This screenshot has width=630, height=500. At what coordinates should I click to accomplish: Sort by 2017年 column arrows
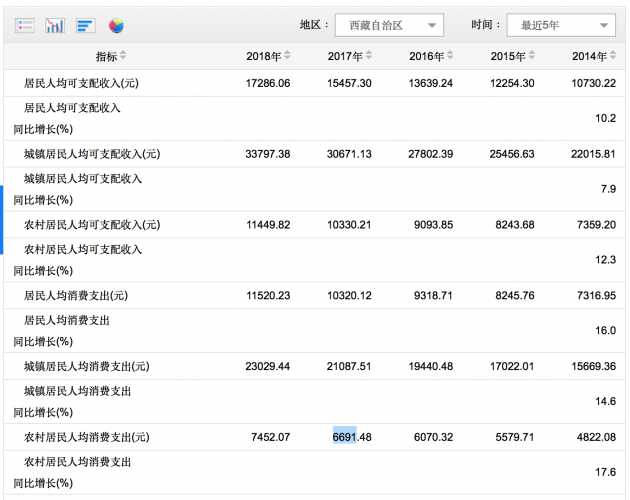[368, 55]
